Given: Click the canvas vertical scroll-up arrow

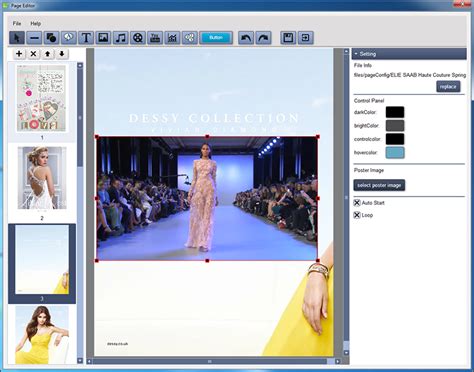Looking at the screenshot, I should pyautogui.click(x=346, y=52).
